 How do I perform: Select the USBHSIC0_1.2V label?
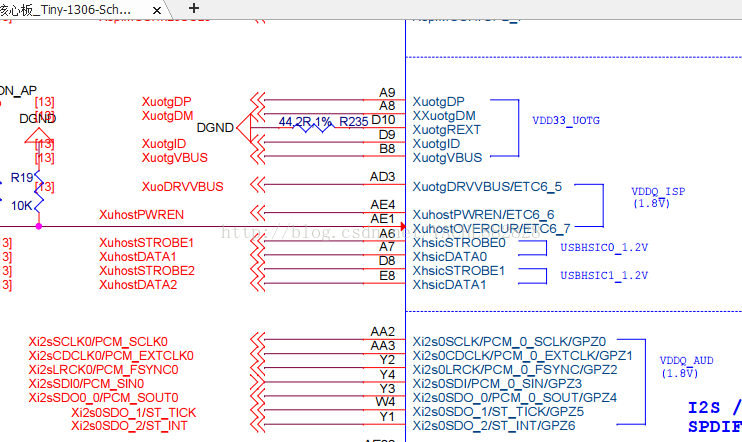coord(604,248)
